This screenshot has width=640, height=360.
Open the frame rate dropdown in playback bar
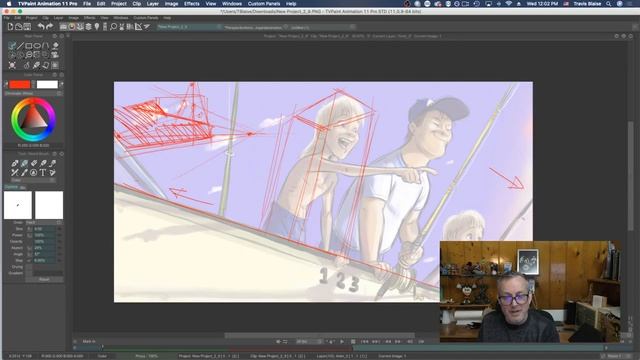[309, 341]
